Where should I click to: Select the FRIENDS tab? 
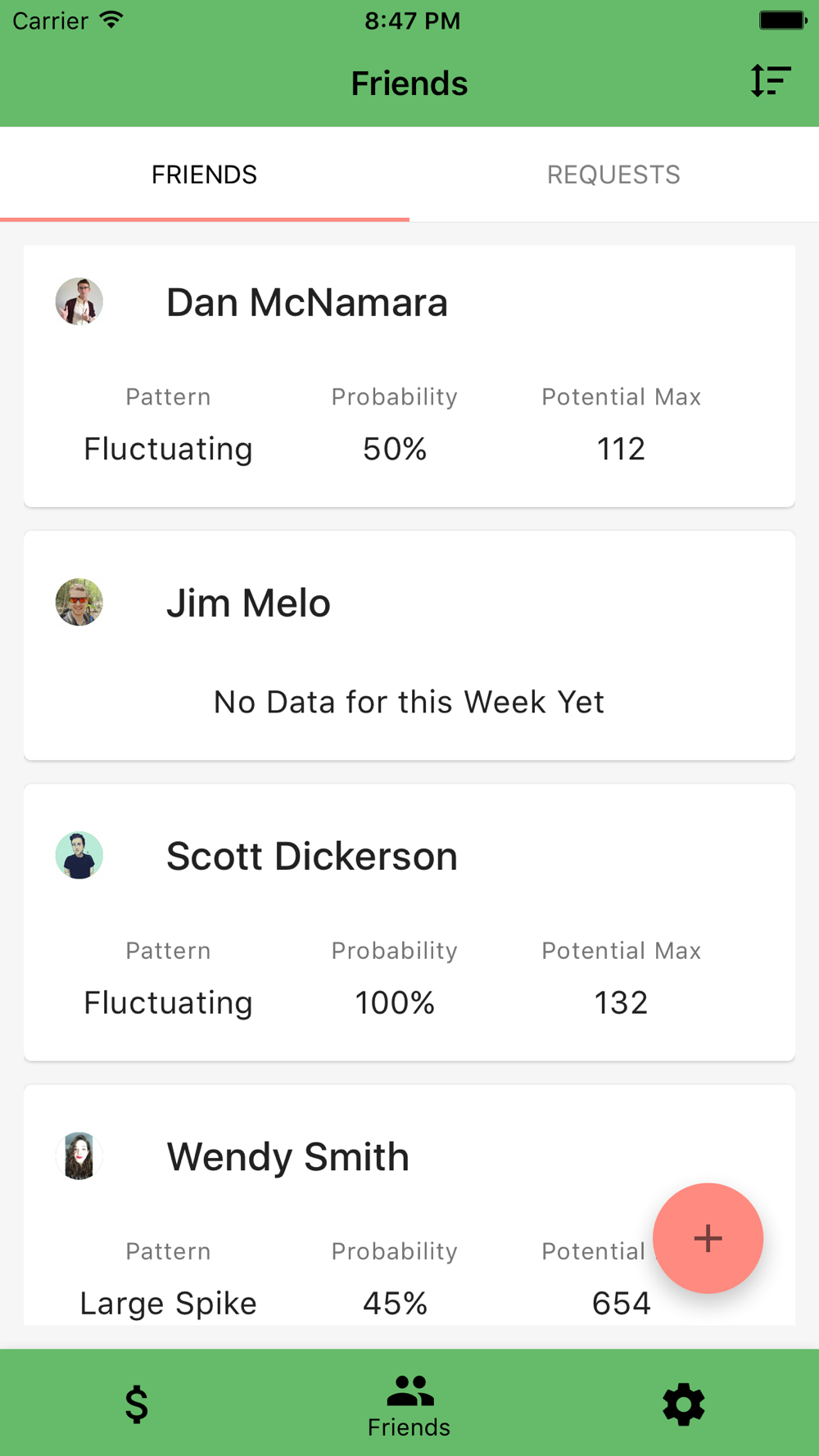pos(205,174)
